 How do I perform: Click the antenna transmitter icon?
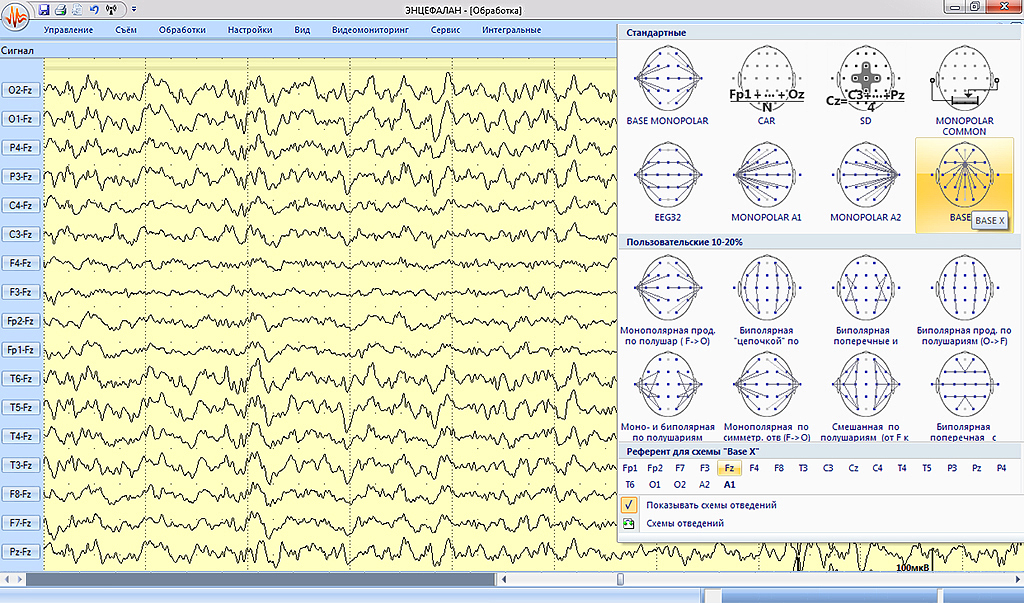111,10
